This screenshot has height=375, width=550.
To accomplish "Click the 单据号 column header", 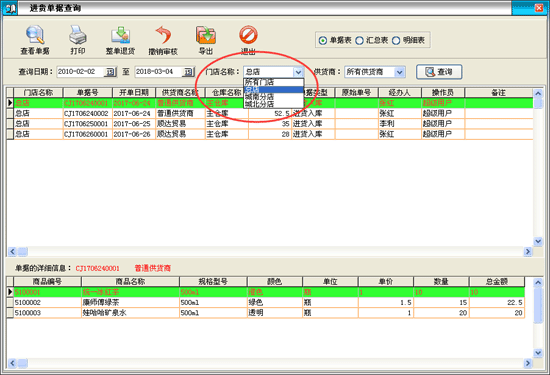I will pos(87,93).
